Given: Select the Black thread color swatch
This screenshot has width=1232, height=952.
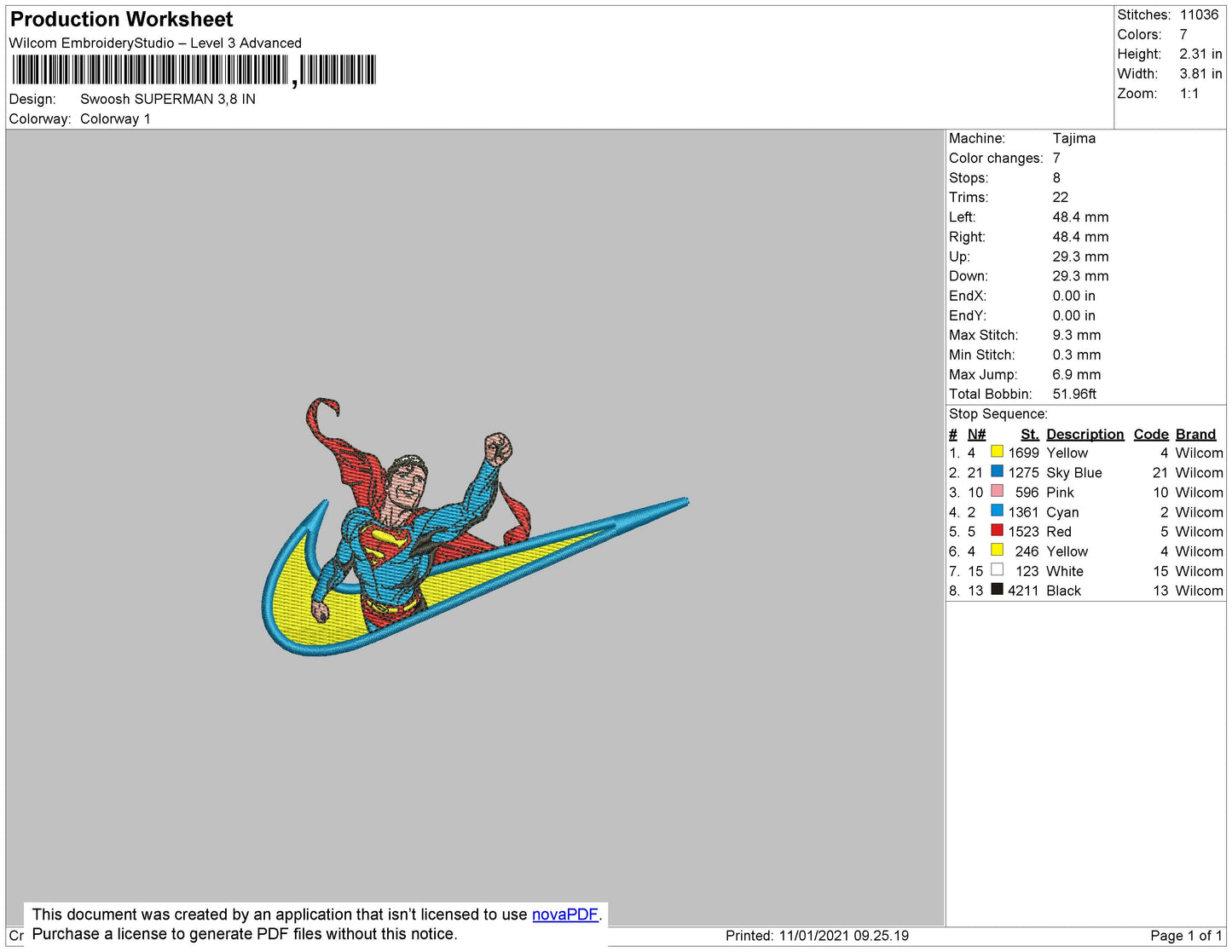Looking at the screenshot, I should click(x=997, y=589).
